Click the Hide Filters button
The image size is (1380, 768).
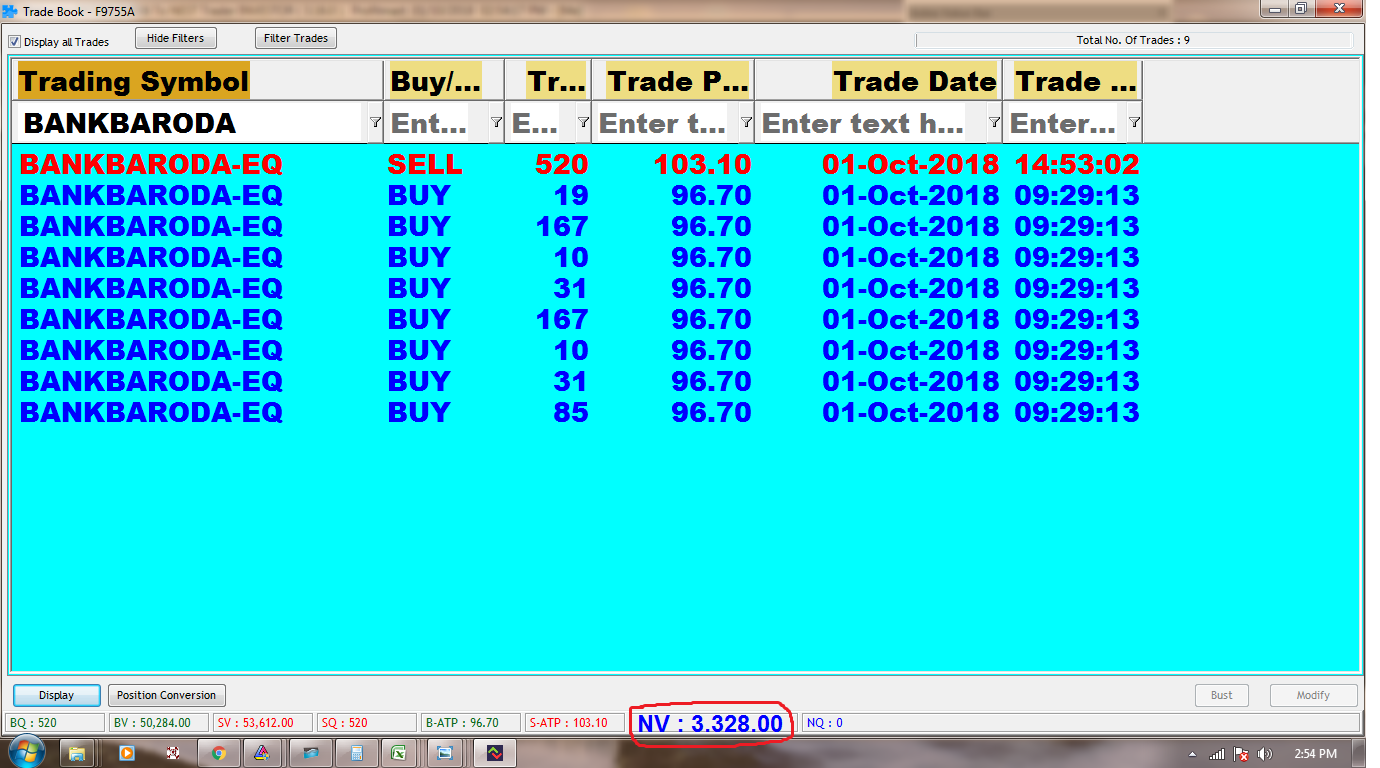click(x=175, y=38)
